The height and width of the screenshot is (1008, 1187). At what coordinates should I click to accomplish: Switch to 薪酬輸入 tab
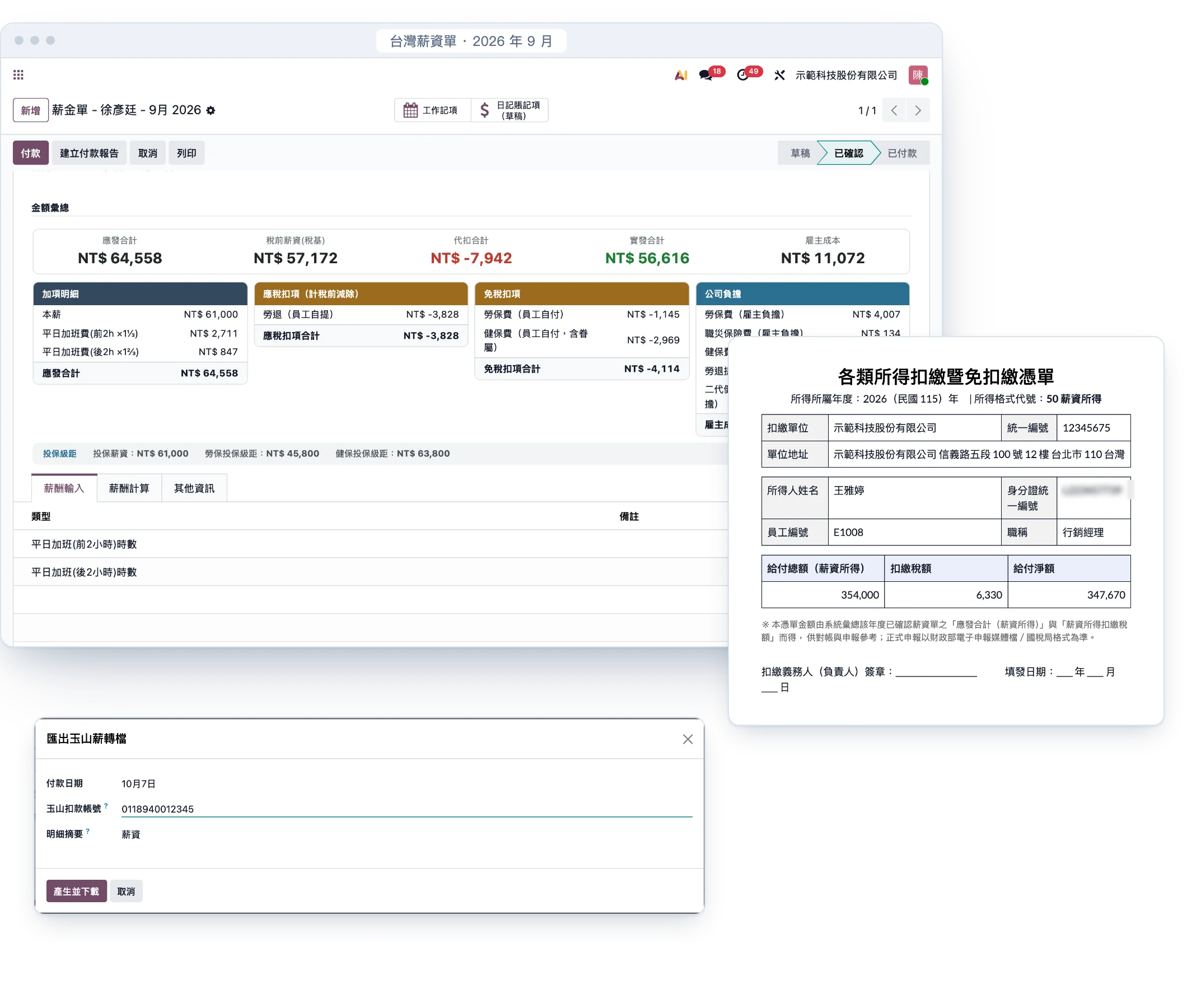point(64,488)
